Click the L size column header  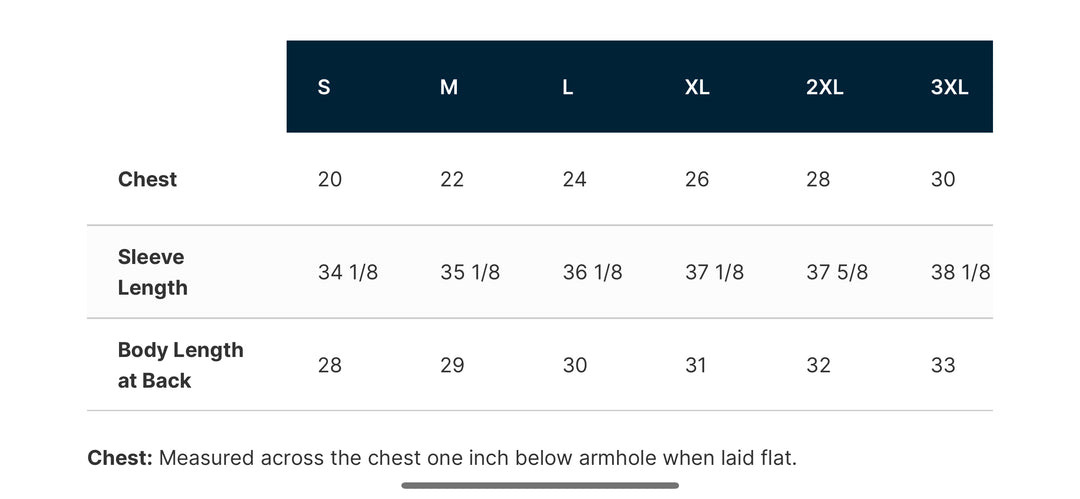568,87
